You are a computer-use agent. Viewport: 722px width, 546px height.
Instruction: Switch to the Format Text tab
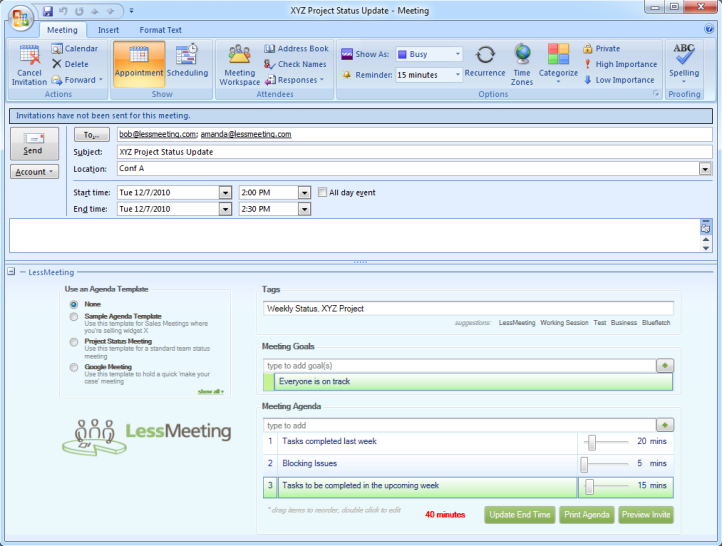(161, 30)
